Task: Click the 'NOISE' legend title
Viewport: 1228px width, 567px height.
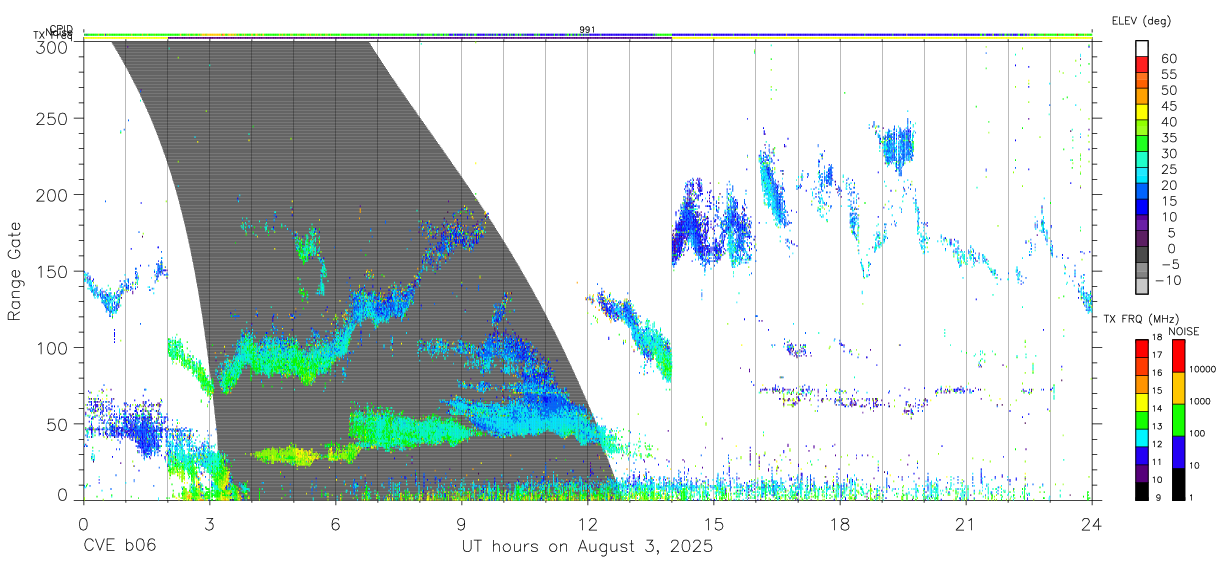Action: click(1183, 330)
